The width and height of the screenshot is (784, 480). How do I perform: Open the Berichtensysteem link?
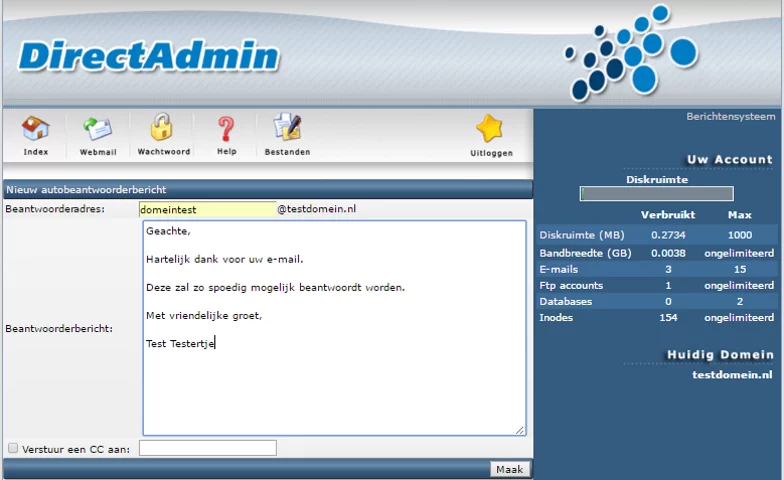pos(730,116)
